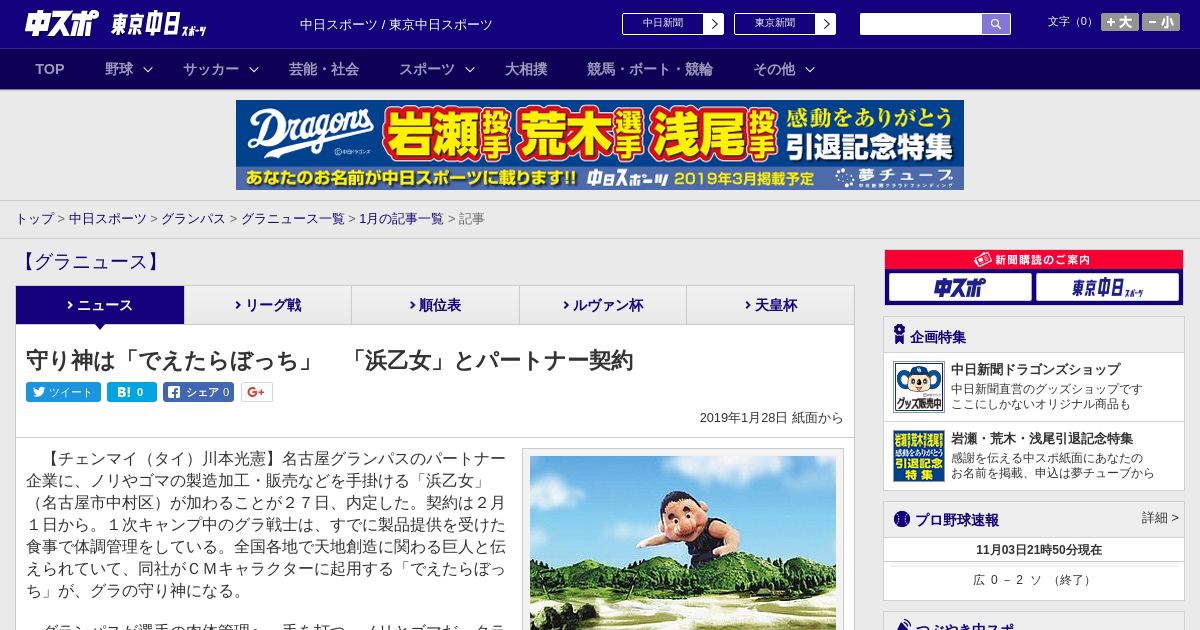Click the 広 0－2 ソ（終了）score

point(1034,580)
